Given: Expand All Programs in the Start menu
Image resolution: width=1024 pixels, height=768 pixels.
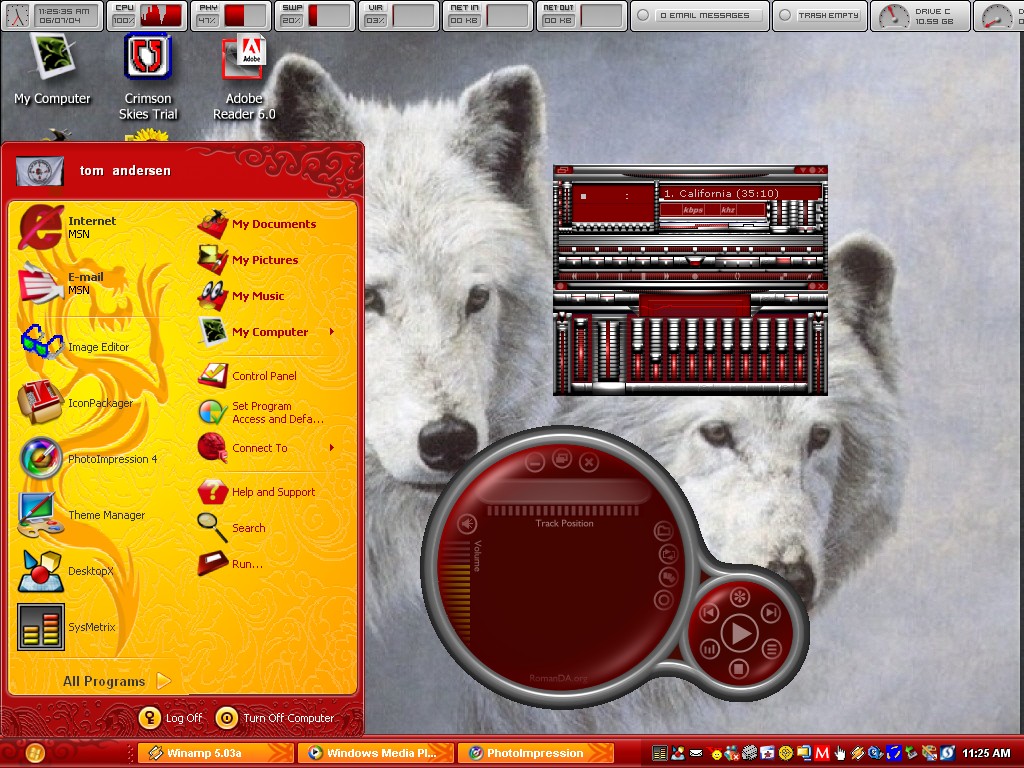Looking at the screenshot, I should tap(116, 681).
